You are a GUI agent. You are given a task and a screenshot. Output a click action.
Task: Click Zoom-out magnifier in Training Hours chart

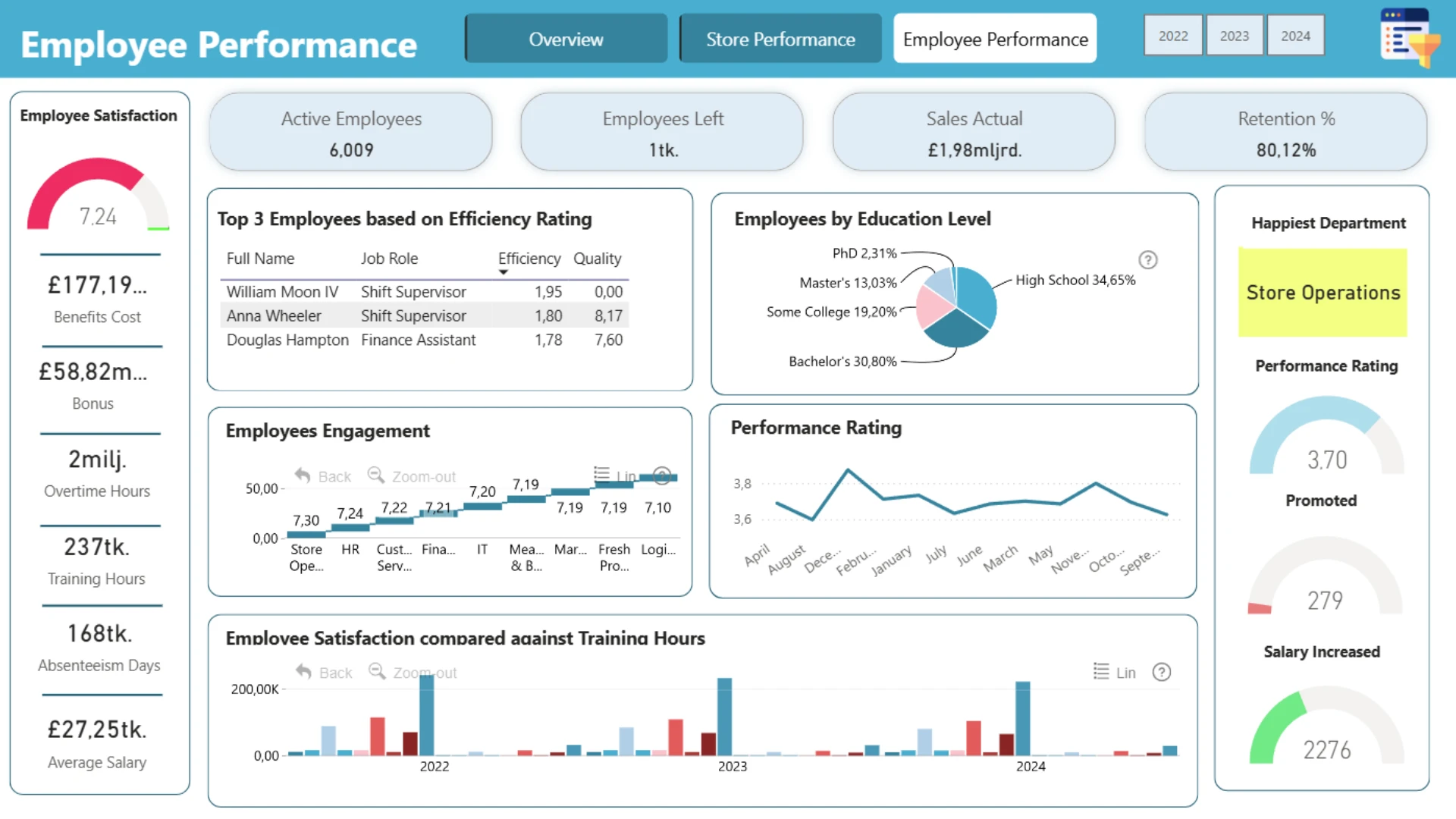click(x=376, y=672)
